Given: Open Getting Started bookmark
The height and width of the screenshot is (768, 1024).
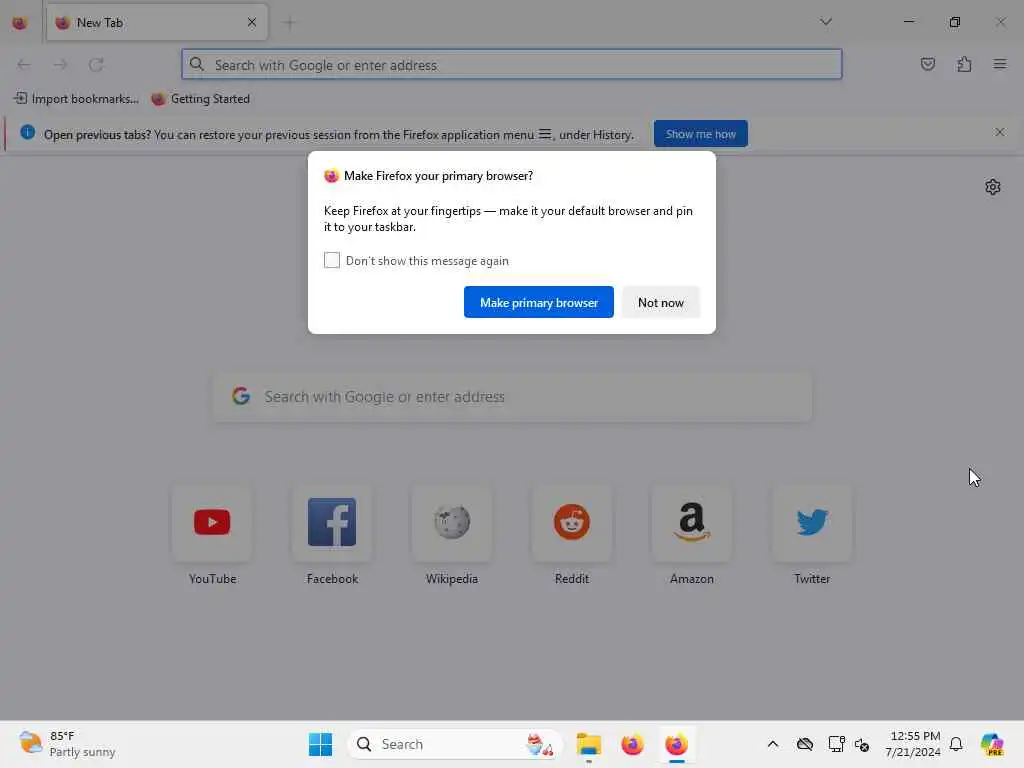Looking at the screenshot, I should tap(200, 99).
